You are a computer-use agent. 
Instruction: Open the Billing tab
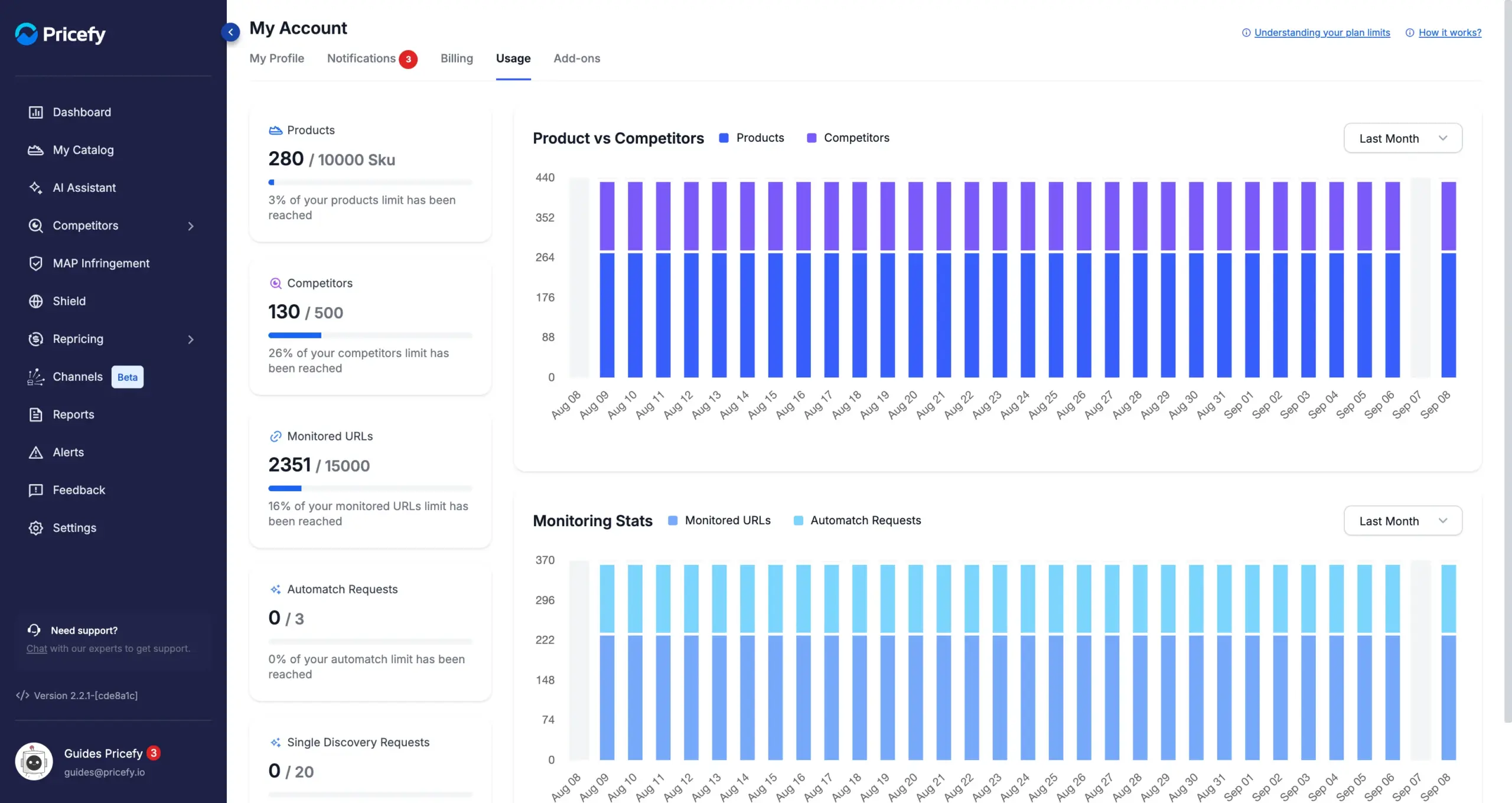point(457,58)
